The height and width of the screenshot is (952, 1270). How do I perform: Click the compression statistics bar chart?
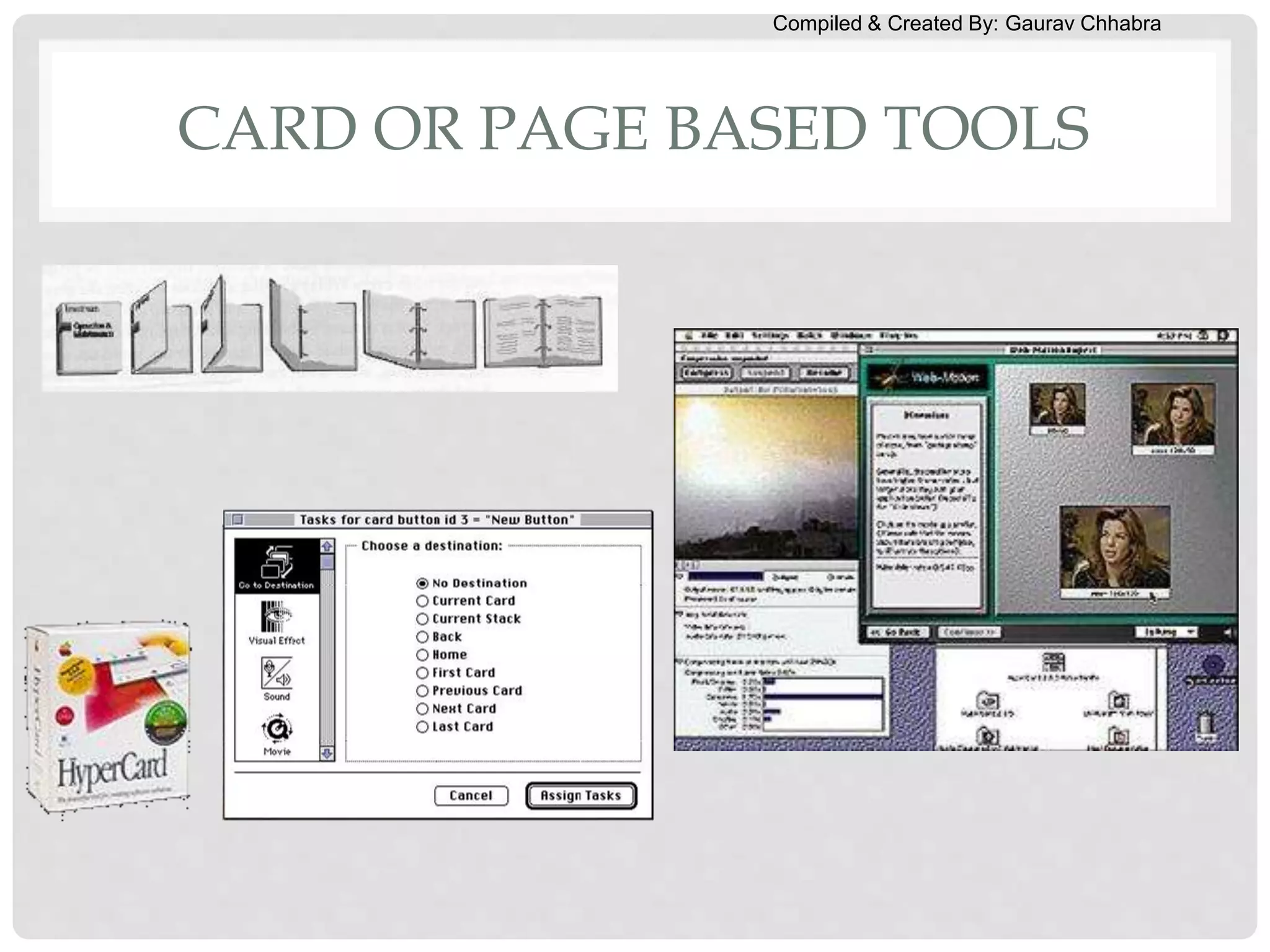pyautogui.click(x=822, y=704)
